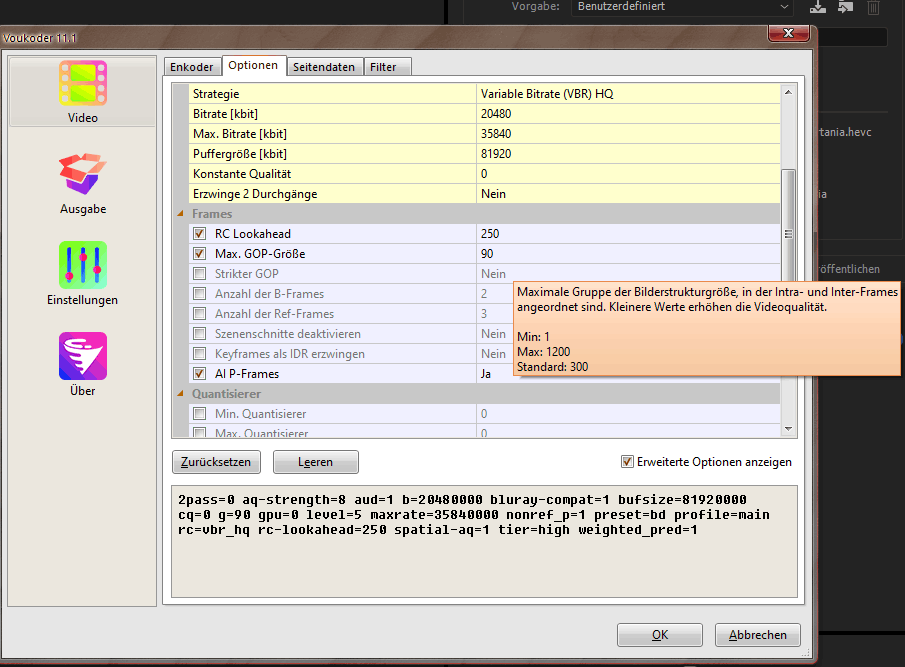The height and width of the screenshot is (667, 905).
Task: Click the trash icon to delete preset
Action: tap(873, 7)
